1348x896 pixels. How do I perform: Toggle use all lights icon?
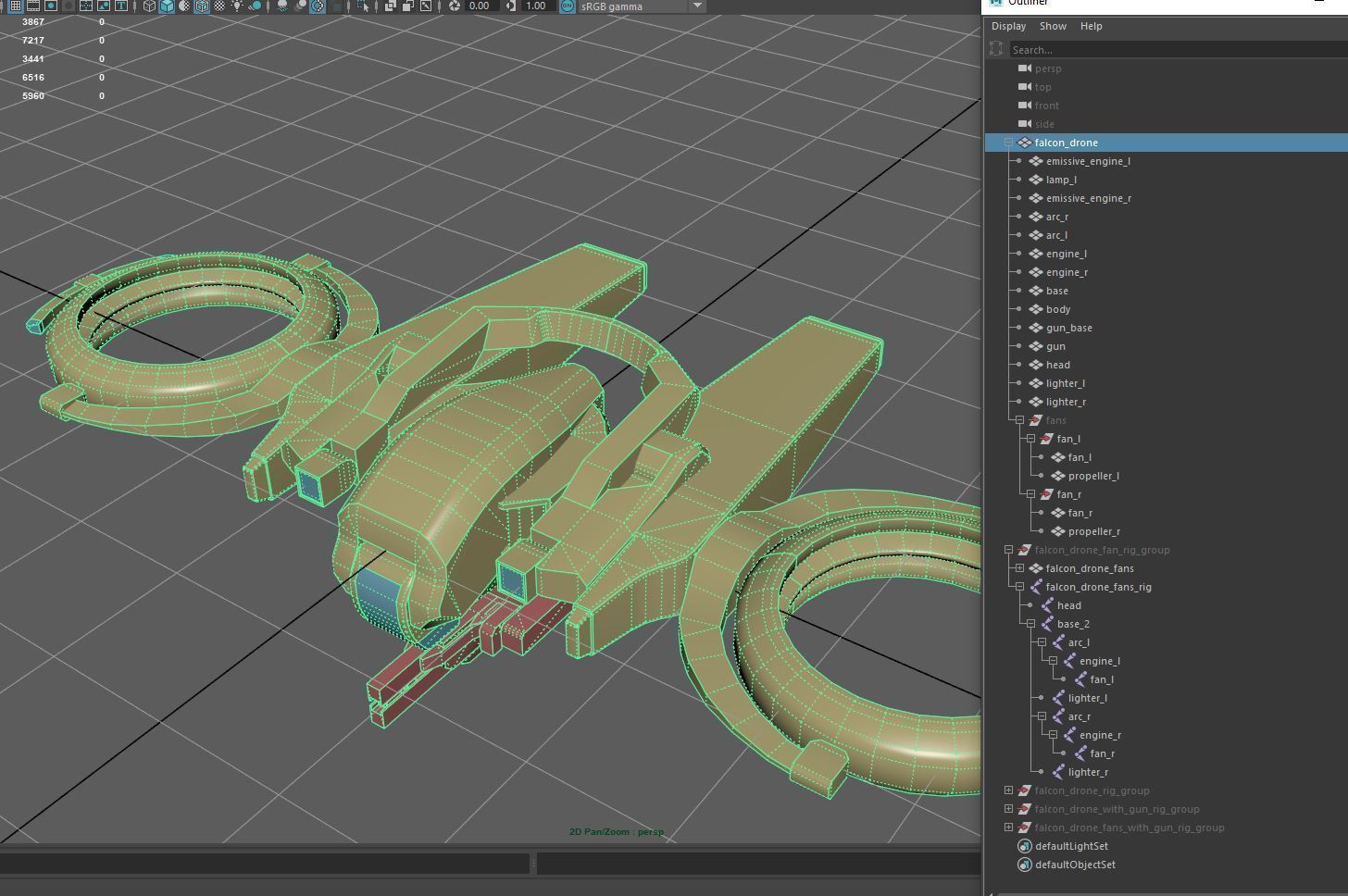[x=238, y=6]
